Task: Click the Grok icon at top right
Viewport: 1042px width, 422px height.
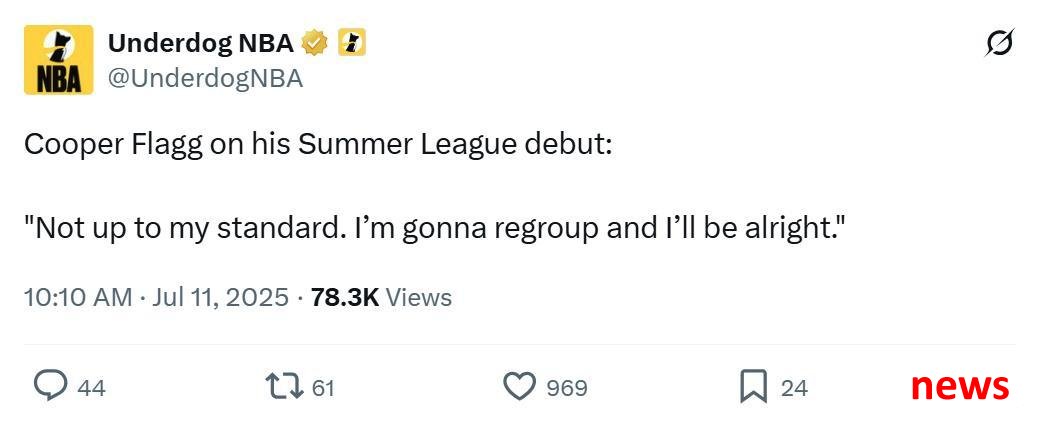Action: click(1000, 43)
